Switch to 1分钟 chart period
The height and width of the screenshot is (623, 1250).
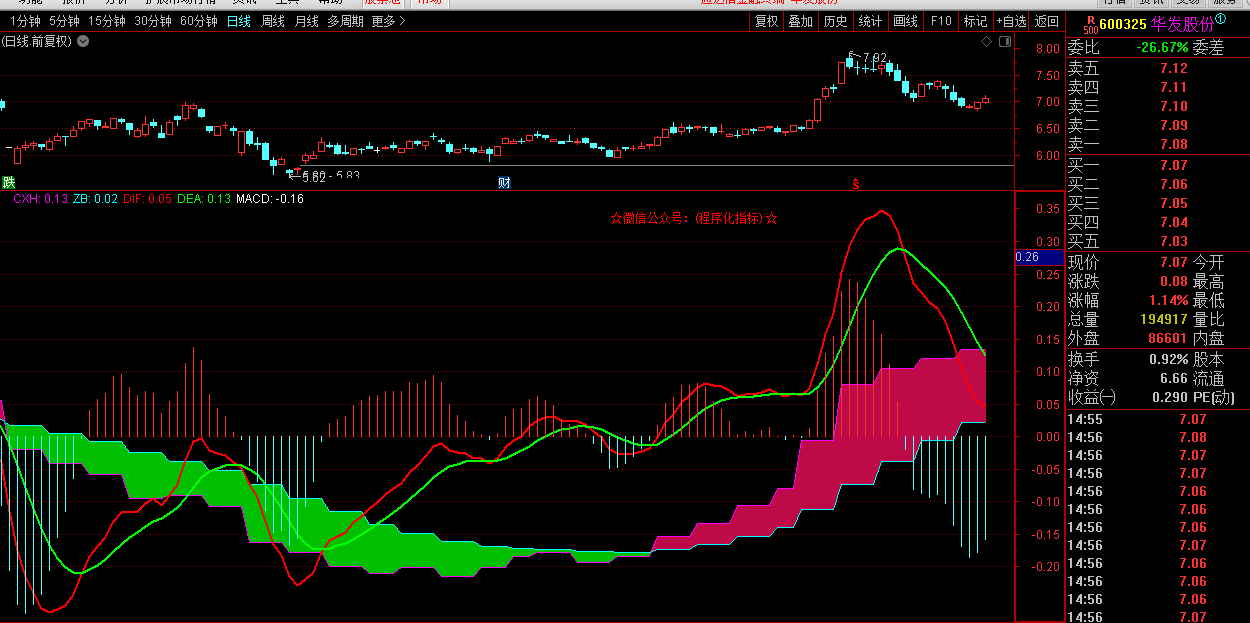point(25,21)
